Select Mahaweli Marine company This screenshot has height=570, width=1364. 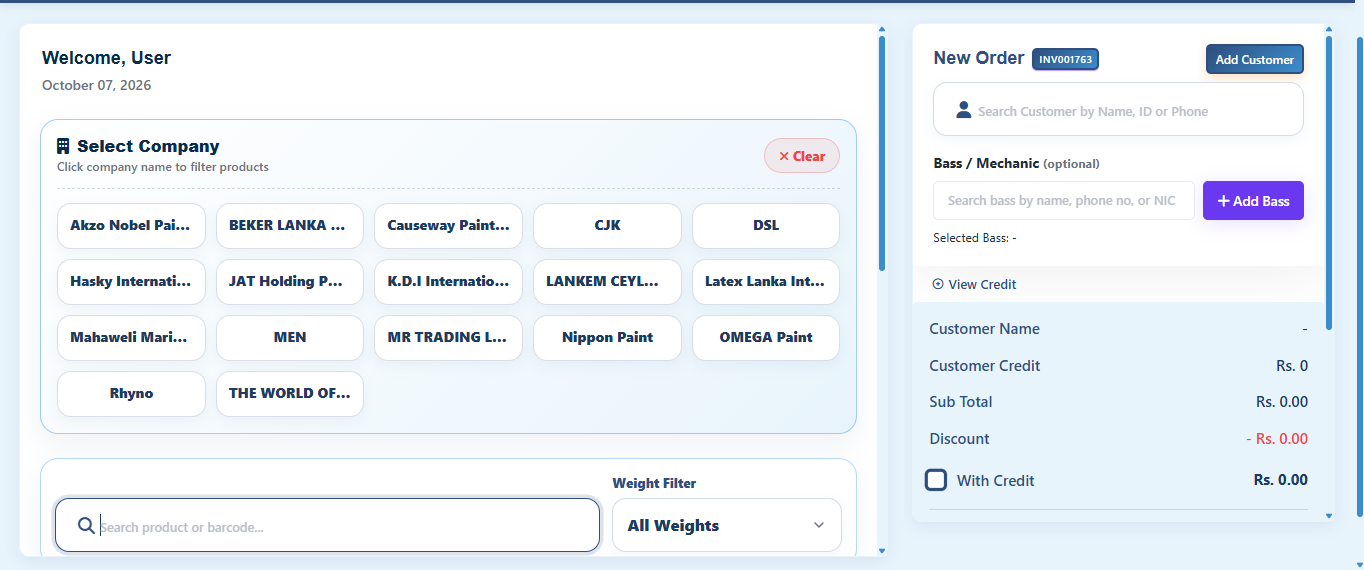pos(131,338)
